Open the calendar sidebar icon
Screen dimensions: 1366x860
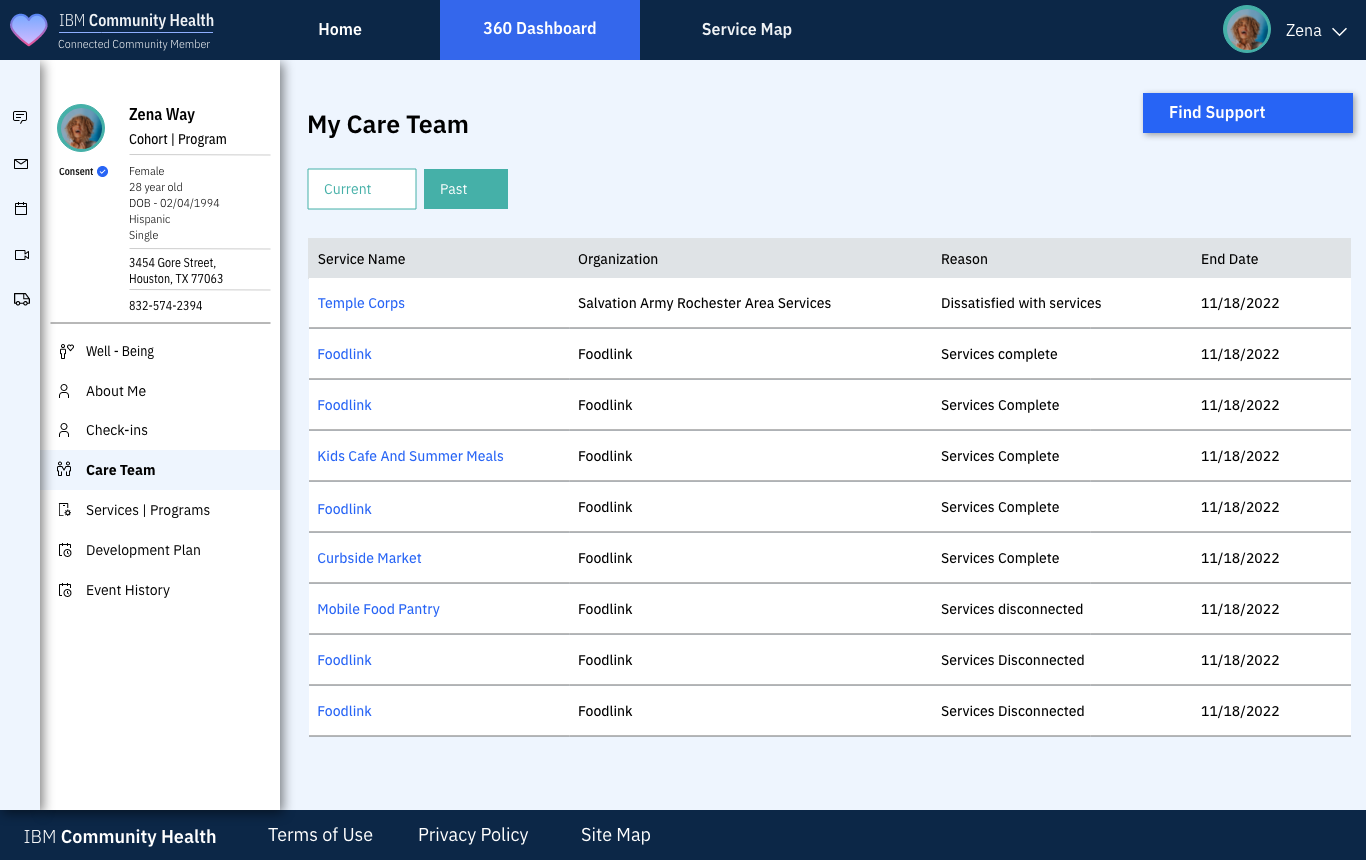[x=20, y=209]
